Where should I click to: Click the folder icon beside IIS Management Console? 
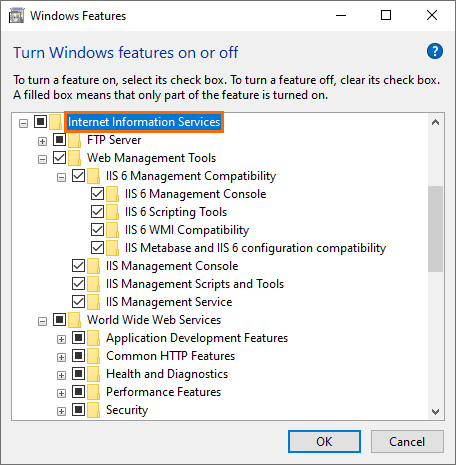pyautogui.click(x=94, y=266)
